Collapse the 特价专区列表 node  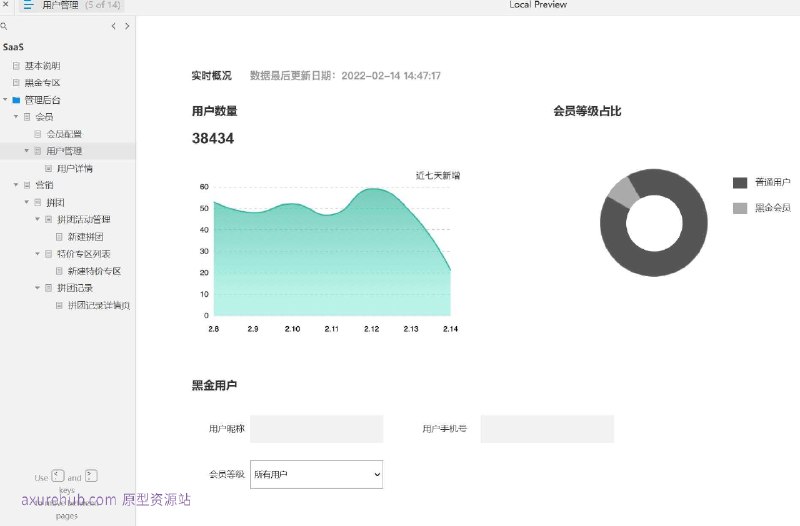point(37,254)
